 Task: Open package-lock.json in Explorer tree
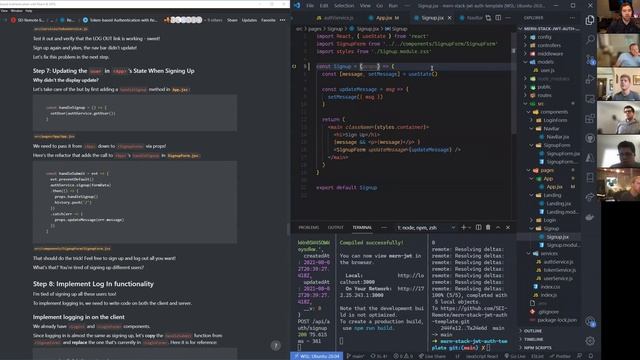point(557,320)
